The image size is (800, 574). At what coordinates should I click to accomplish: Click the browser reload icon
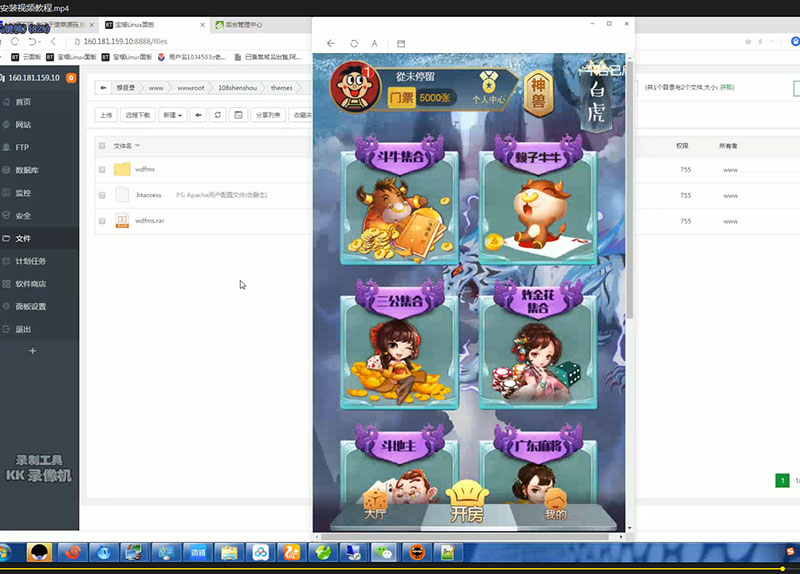pyautogui.click(x=15, y=41)
